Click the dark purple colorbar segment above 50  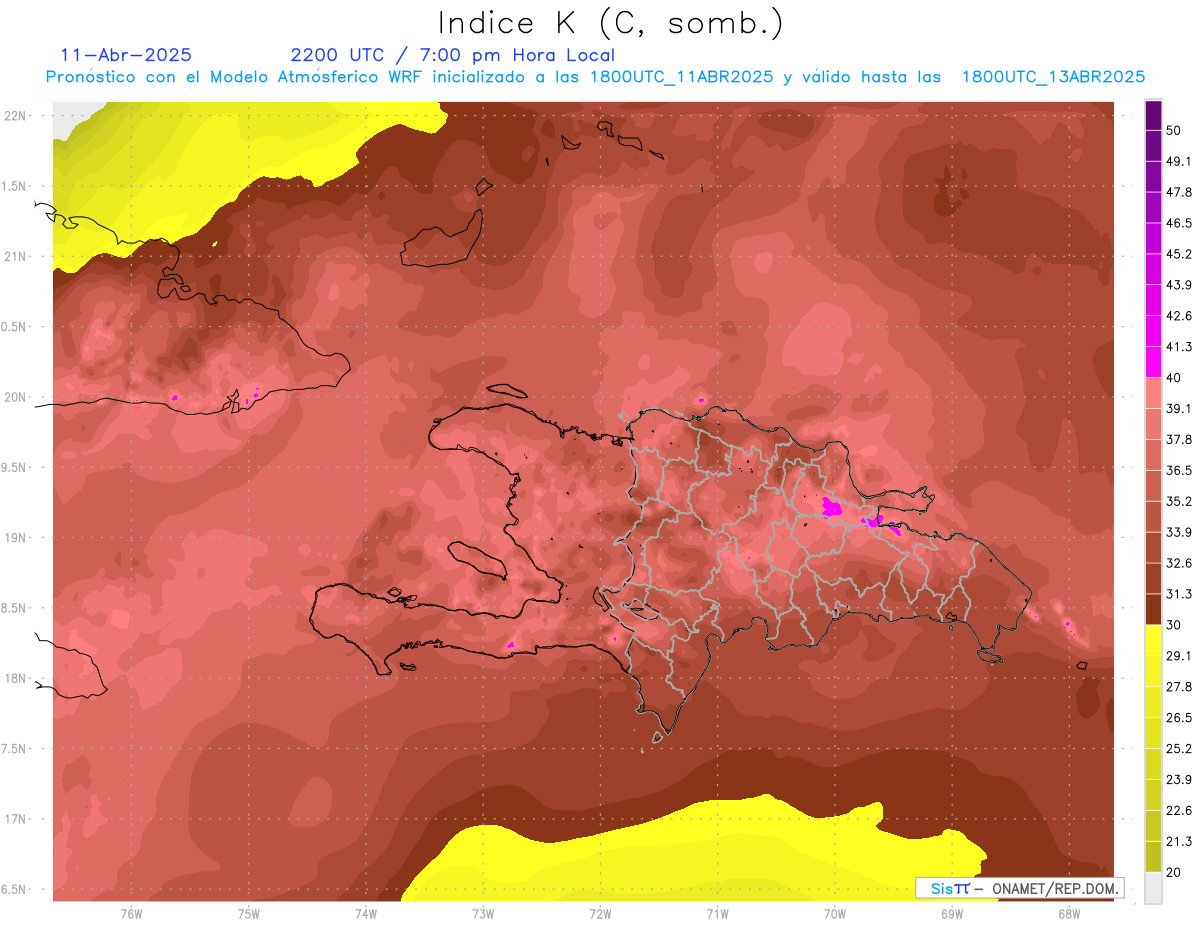(1153, 116)
